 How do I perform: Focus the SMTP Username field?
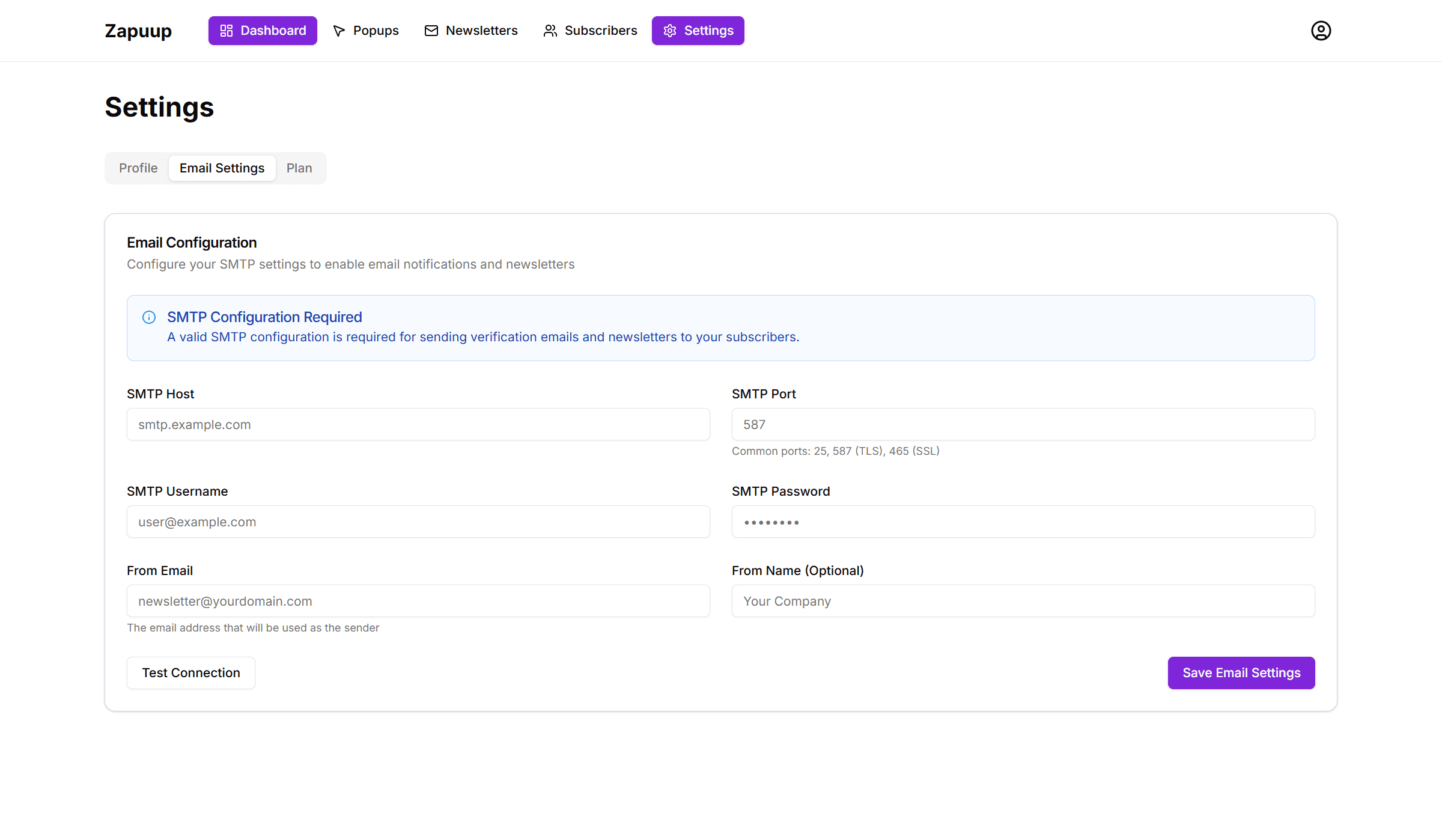(418, 522)
